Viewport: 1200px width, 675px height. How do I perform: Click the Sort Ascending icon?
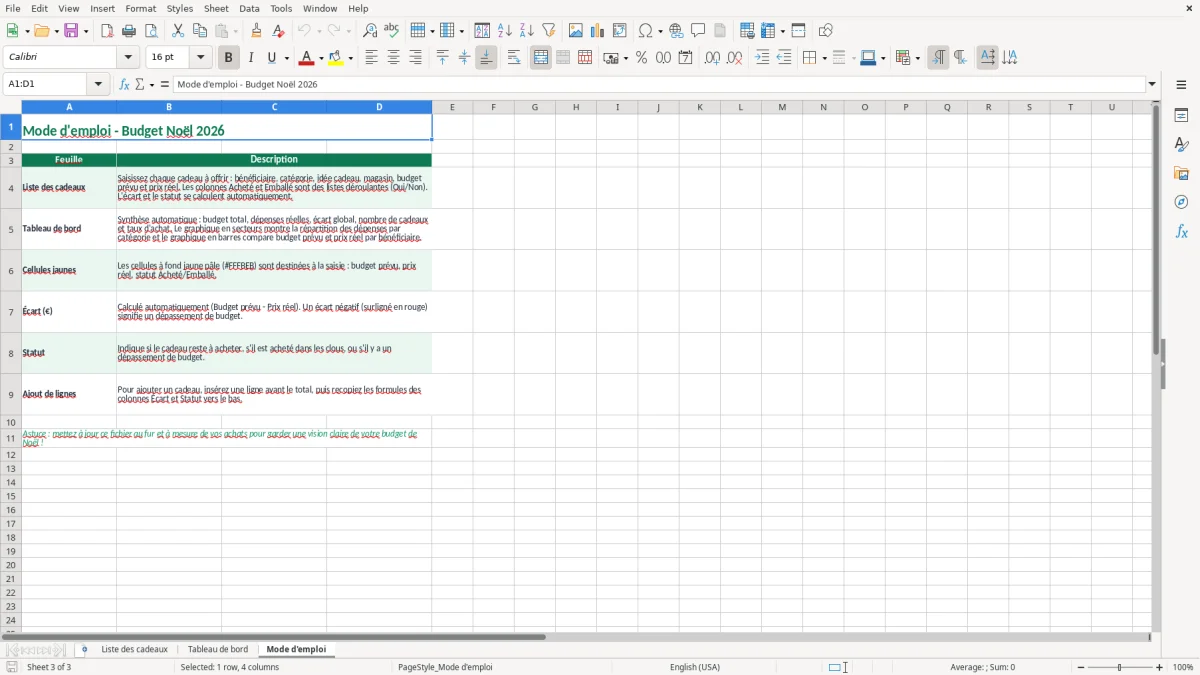tap(505, 31)
